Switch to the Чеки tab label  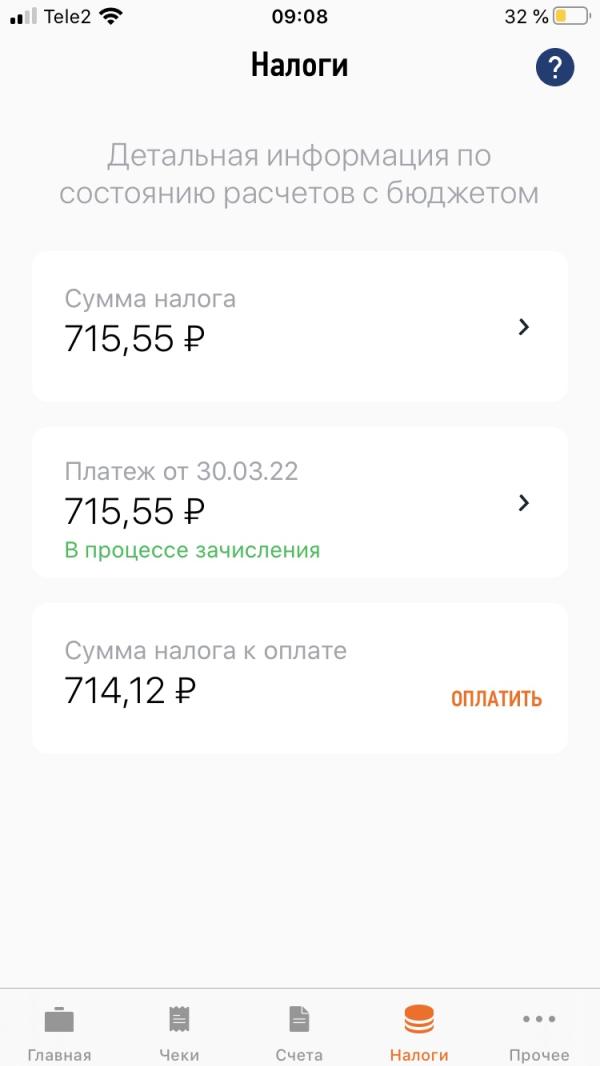(179, 1055)
